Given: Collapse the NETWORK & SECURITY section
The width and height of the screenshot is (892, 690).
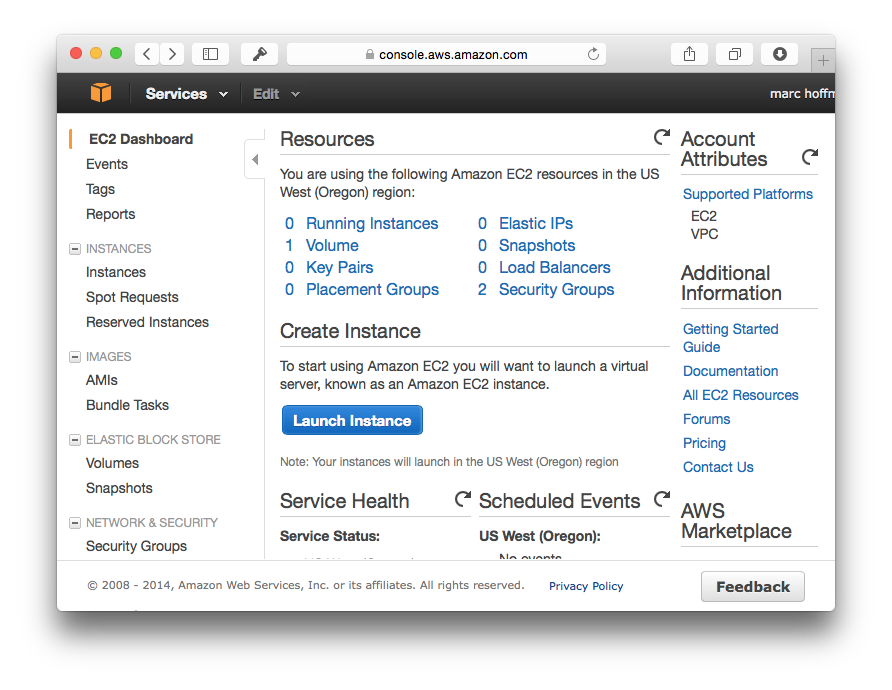Looking at the screenshot, I should (75, 523).
